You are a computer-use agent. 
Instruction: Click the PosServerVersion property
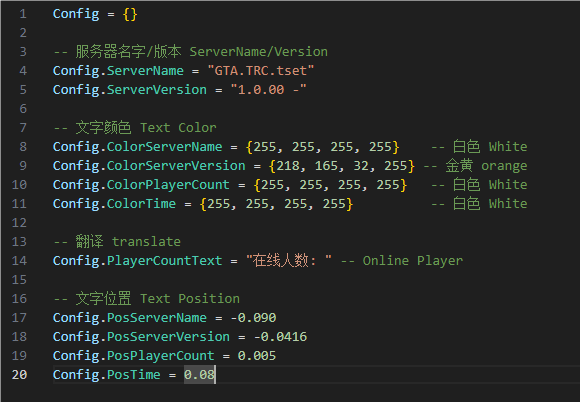pos(168,337)
